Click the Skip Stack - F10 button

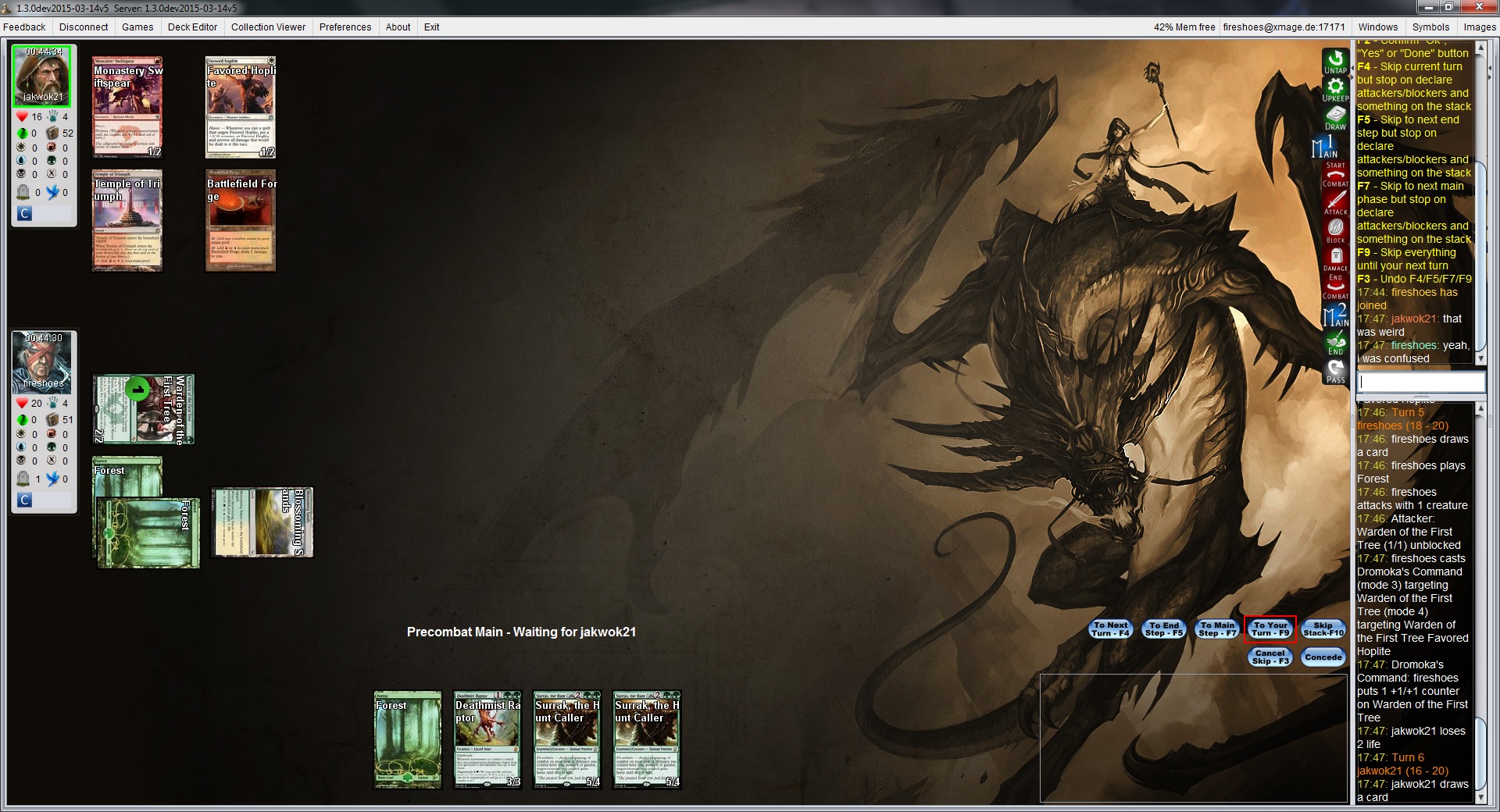1323,629
